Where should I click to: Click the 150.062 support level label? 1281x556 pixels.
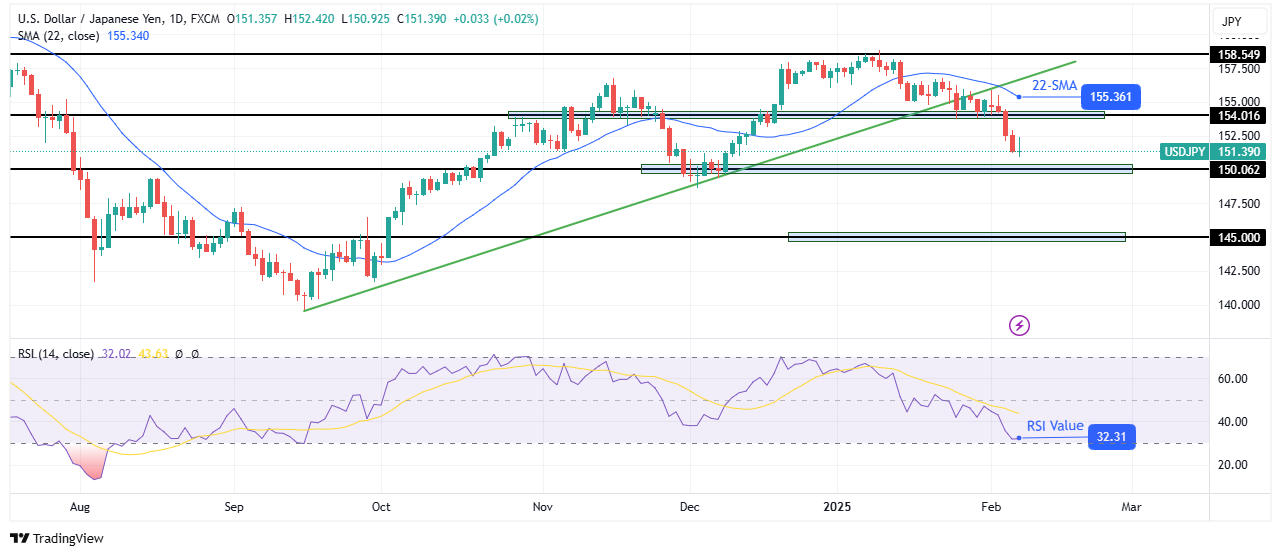(x=1238, y=170)
